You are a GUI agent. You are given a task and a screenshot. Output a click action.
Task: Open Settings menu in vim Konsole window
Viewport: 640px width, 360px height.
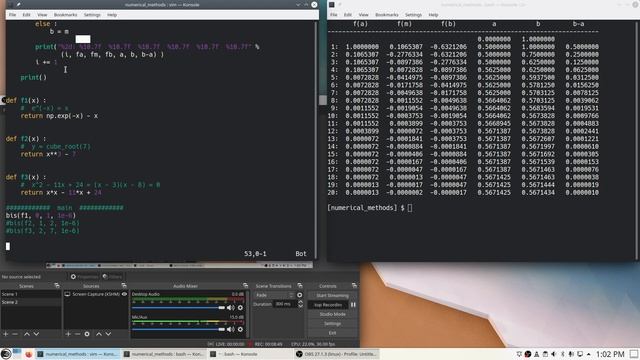92,15
